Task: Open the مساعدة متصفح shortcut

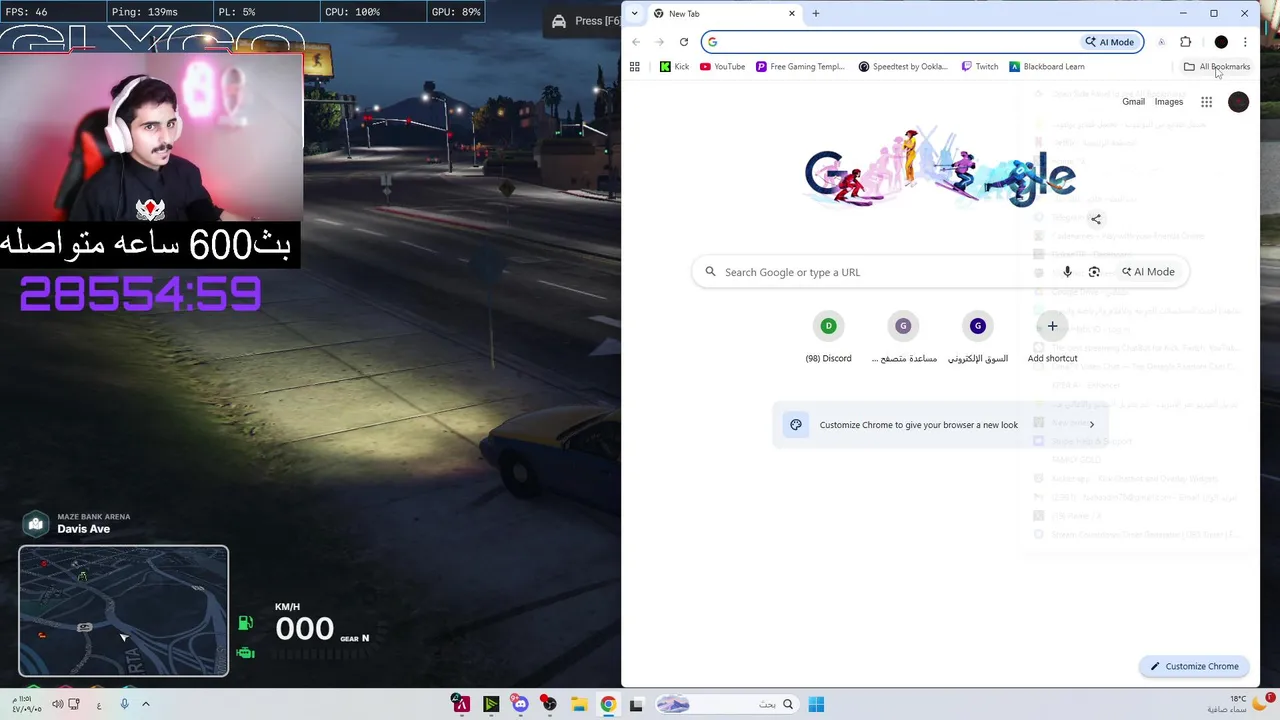Action: [x=903, y=336]
